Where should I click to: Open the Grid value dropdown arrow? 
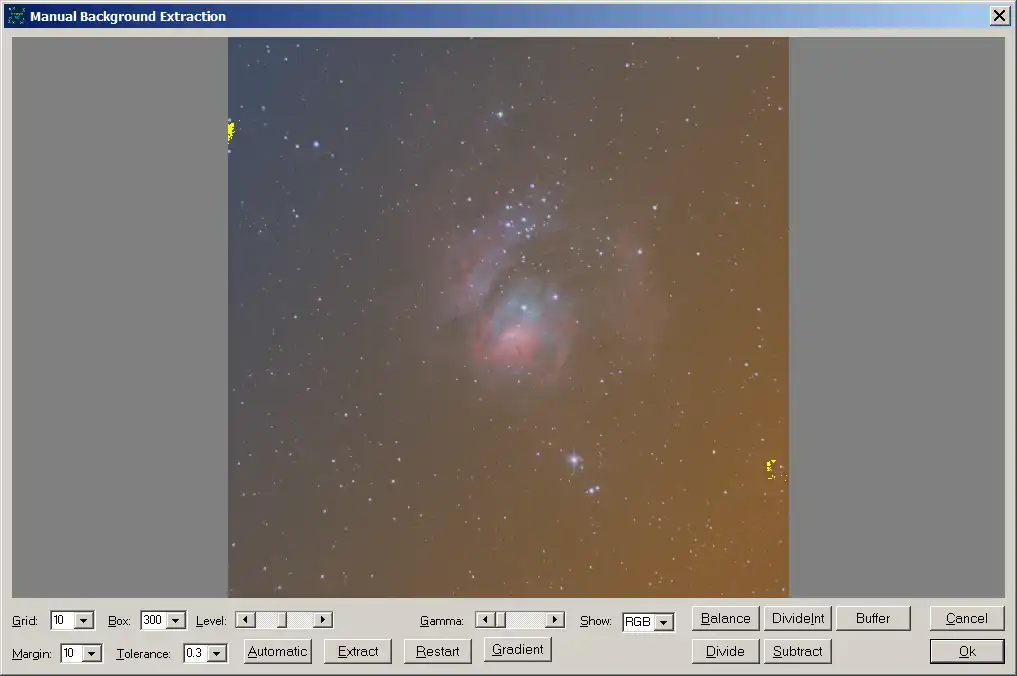[x=83, y=621]
